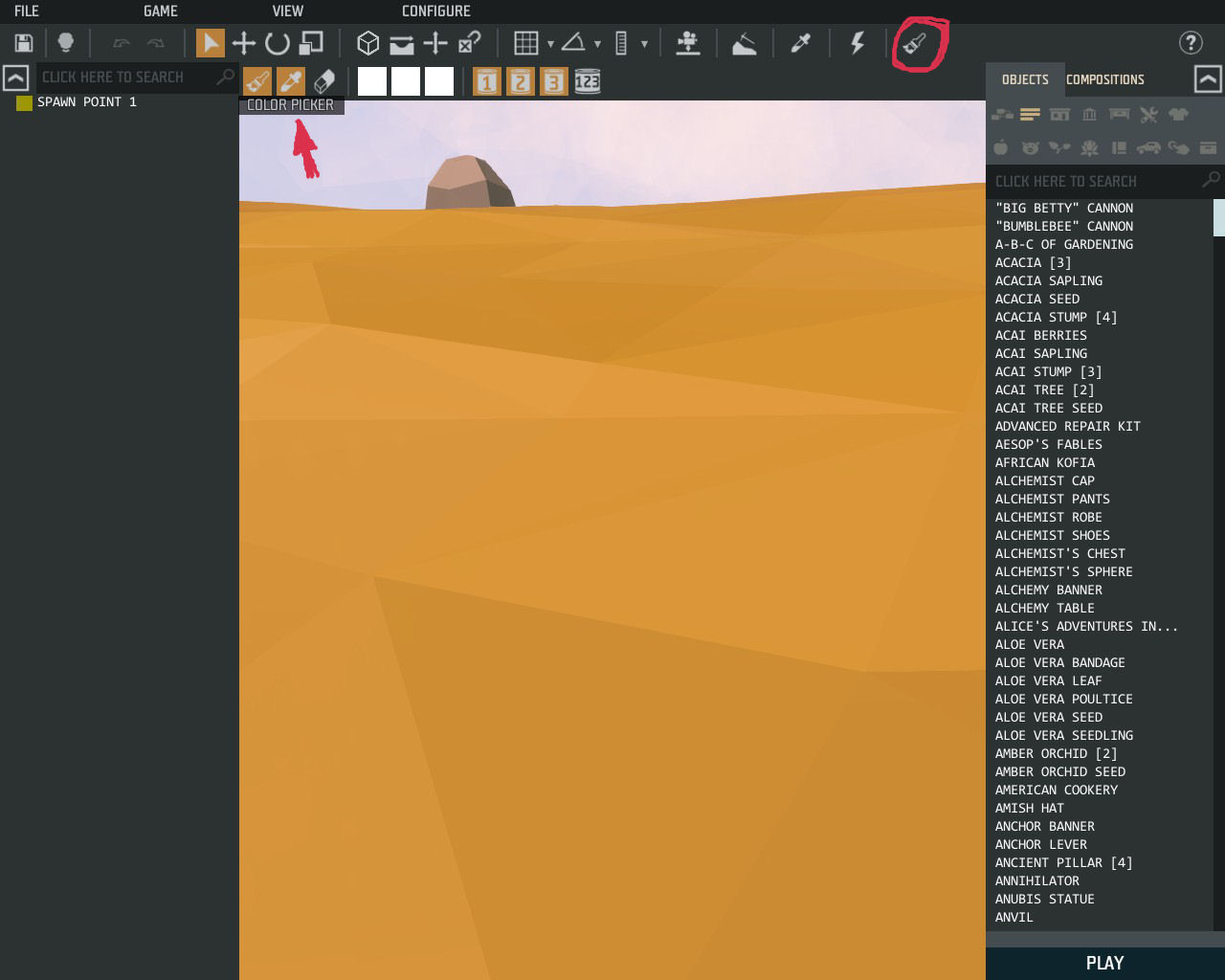Open the grid snapping dropdown arrow

pyautogui.click(x=550, y=44)
